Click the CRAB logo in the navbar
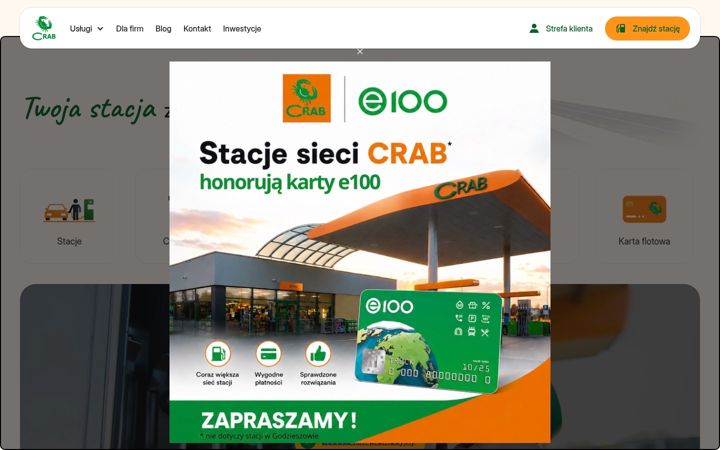This screenshot has width=720, height=450. point(44,28)
